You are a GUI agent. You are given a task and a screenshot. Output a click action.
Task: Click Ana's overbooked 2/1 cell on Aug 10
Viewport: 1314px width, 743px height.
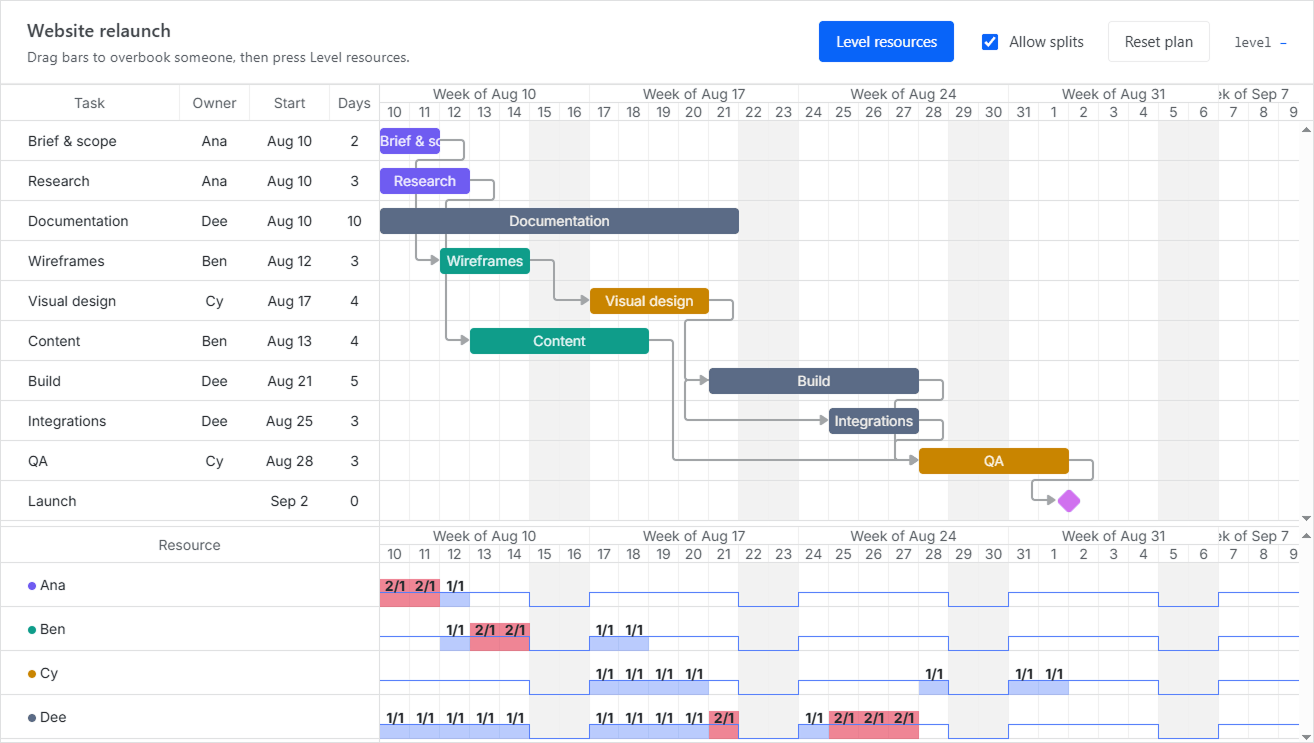[395, 592]
